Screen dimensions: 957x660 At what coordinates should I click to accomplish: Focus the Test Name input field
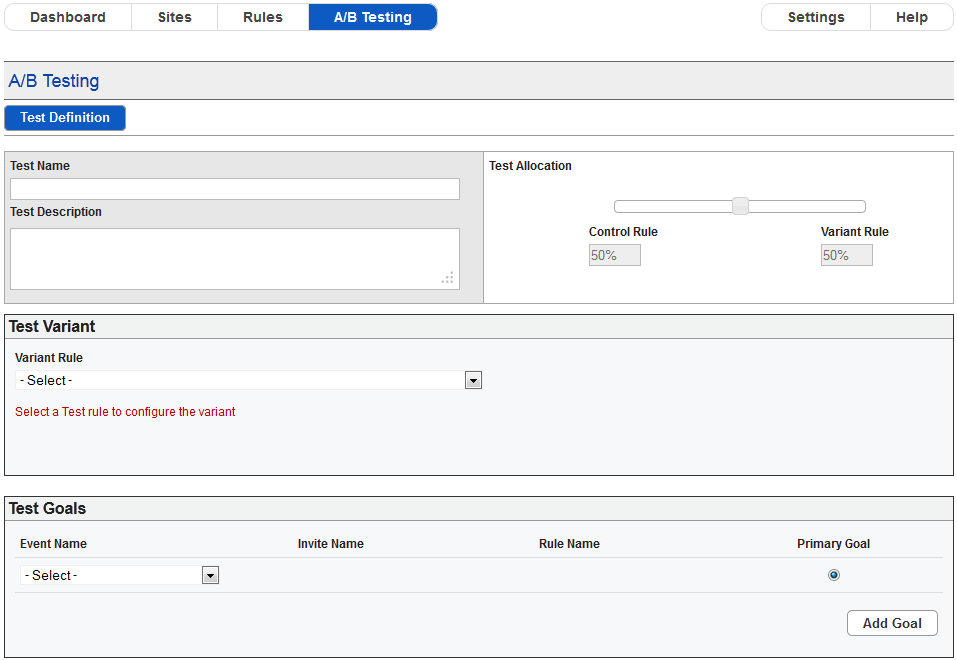point(235,189)
